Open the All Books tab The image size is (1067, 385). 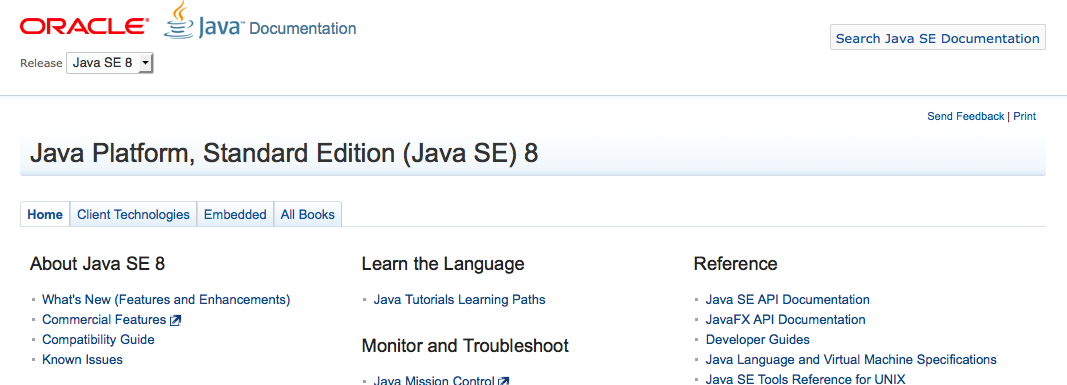[308, 214]
